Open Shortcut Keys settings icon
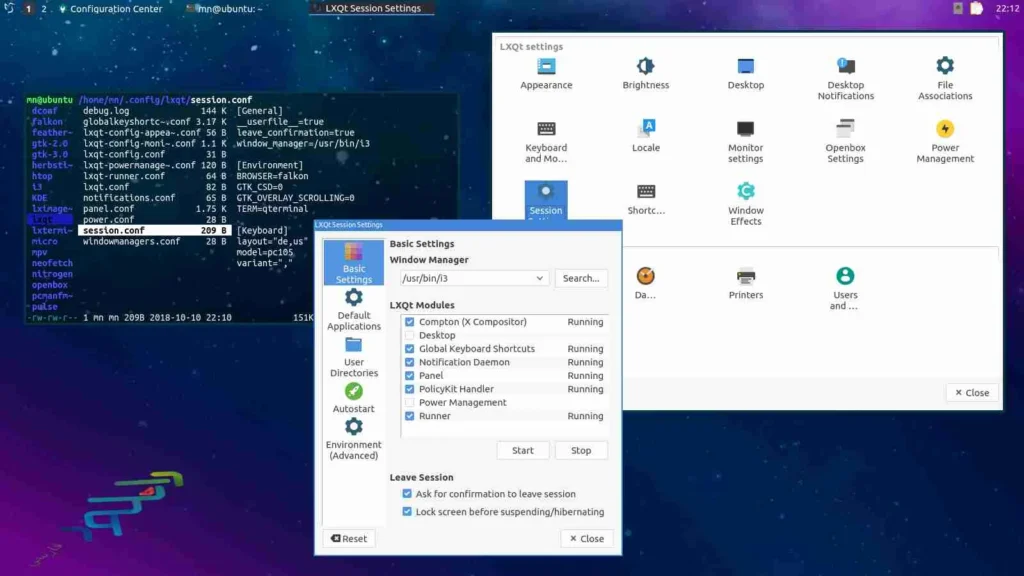Image resolution: width=1024 pixels, height=576 pixels. pyautogui.click(x=645, y=199)
